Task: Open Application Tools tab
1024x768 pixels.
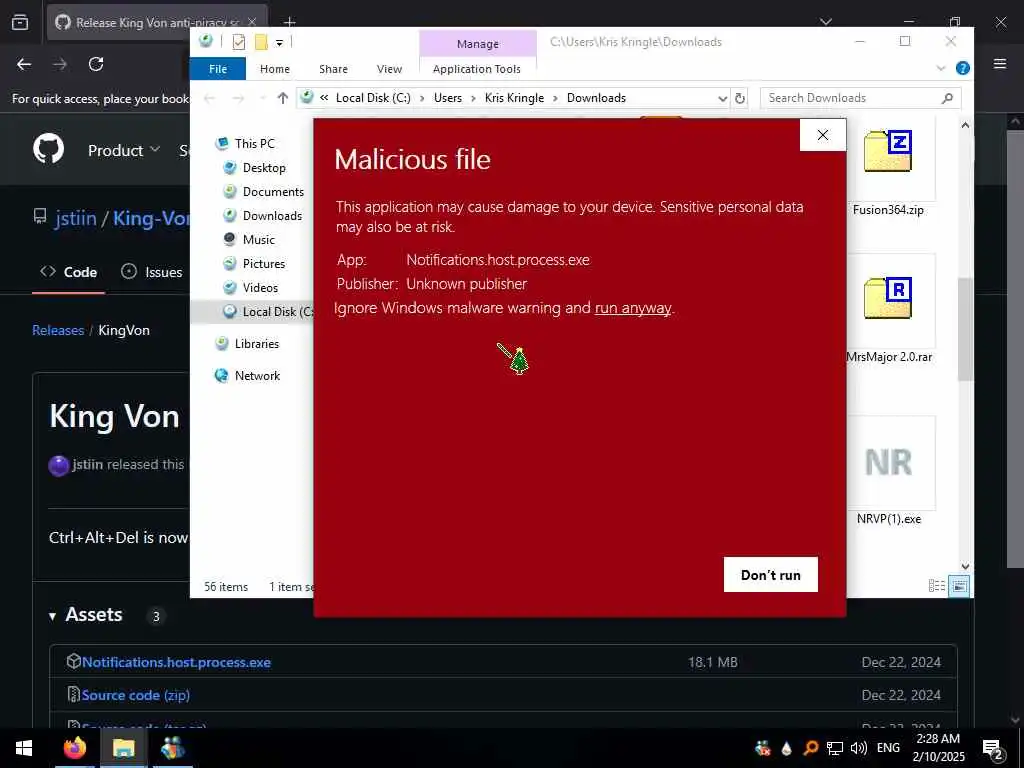Action: pyautogui.click(x=477, y=69)
